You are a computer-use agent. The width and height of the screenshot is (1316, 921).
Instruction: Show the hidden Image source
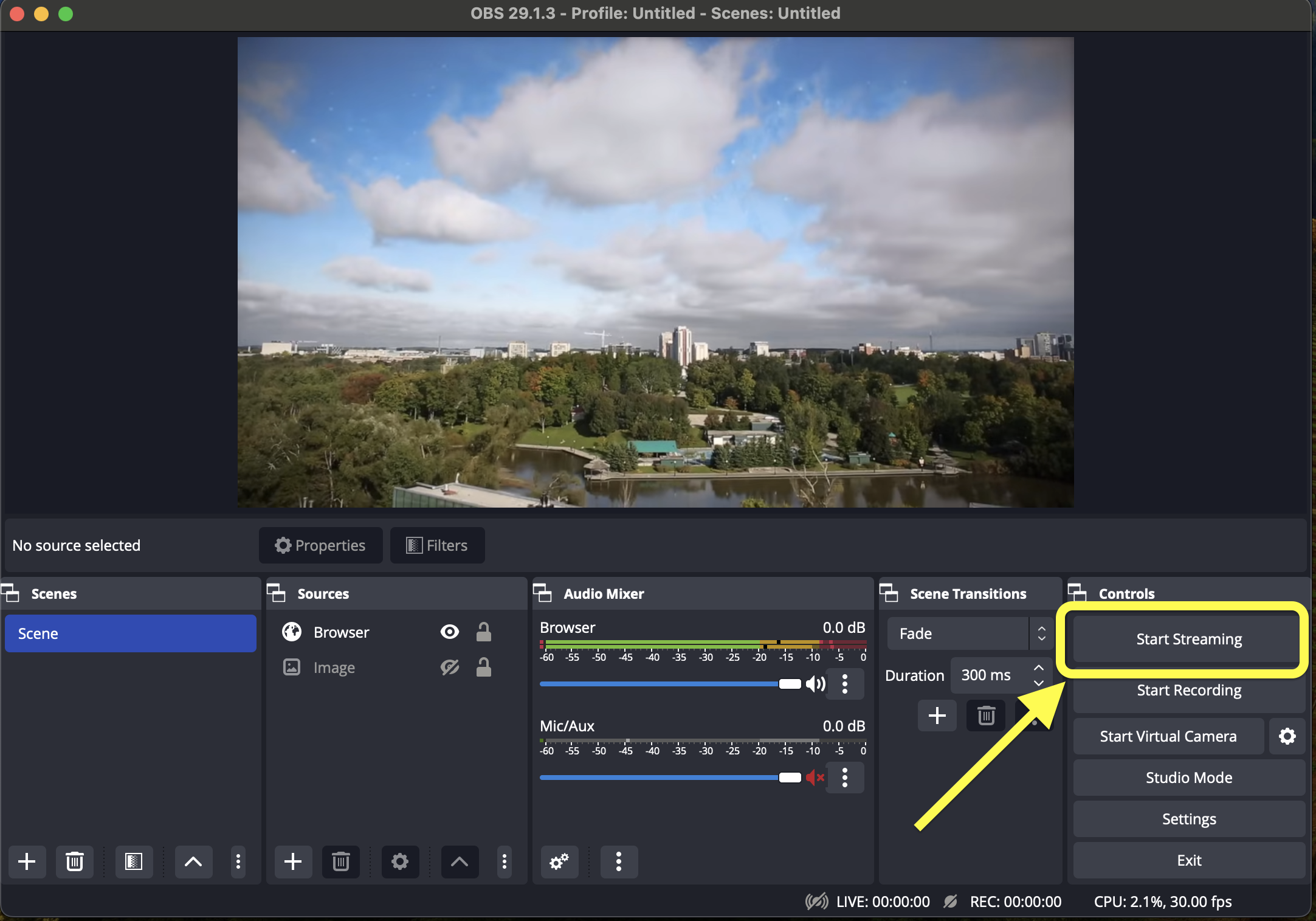click(x=449, y=667)
